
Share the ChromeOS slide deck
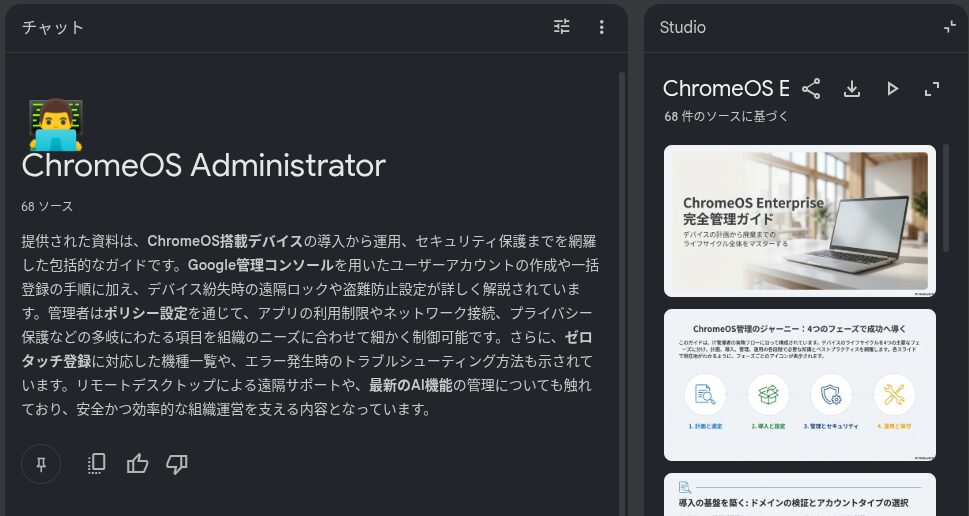point(811,89)
